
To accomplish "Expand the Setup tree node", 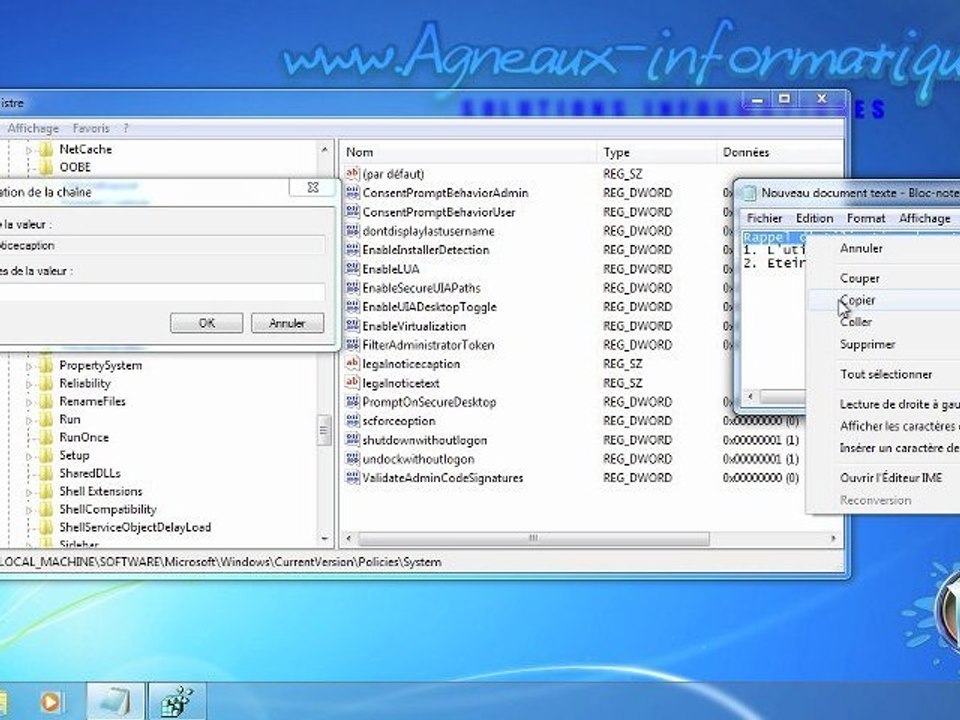I will (x=28, y=456).
